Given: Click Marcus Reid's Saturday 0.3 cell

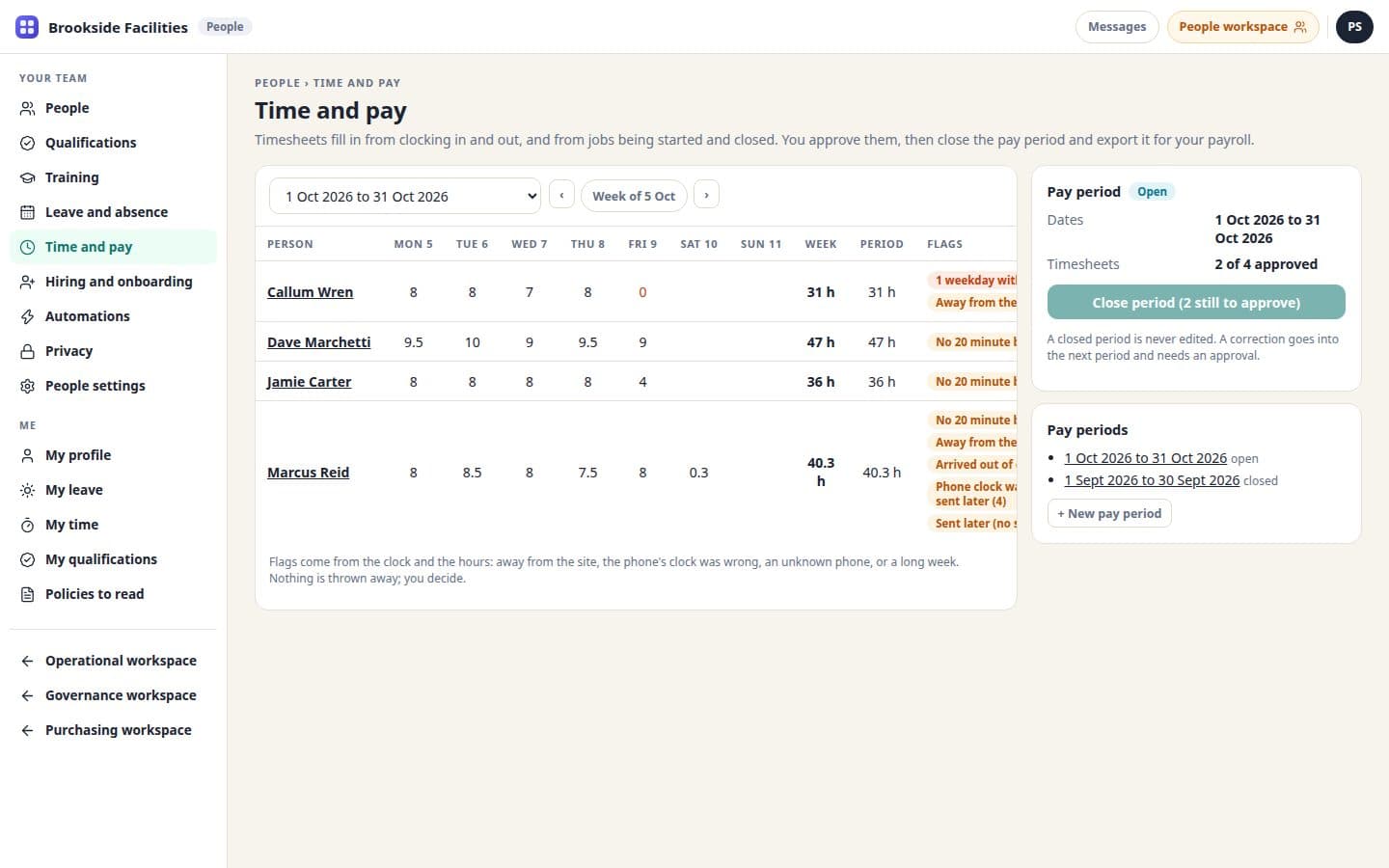Looking at the screenshot, I should point(698,473).
